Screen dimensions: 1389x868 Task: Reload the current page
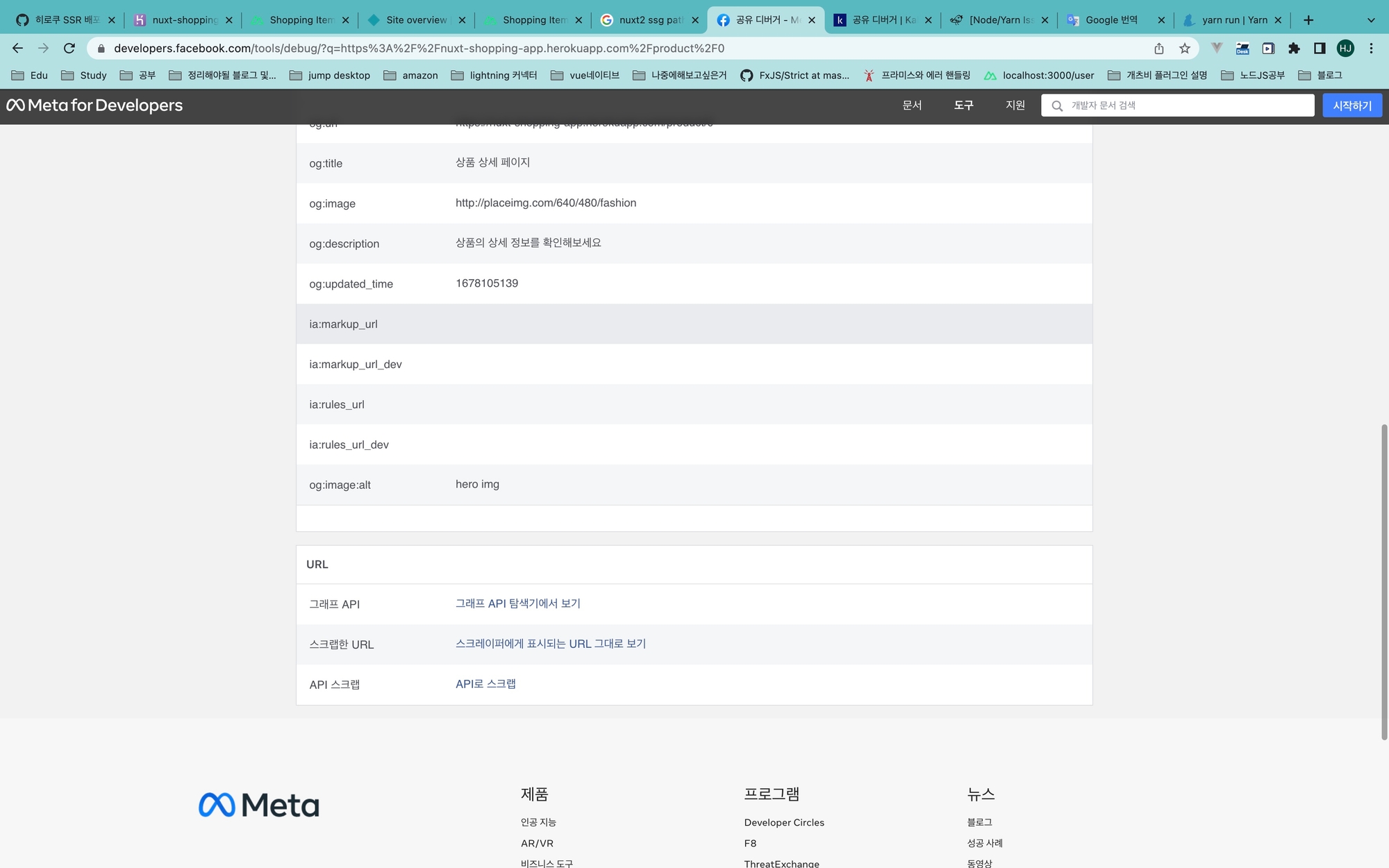69,48
